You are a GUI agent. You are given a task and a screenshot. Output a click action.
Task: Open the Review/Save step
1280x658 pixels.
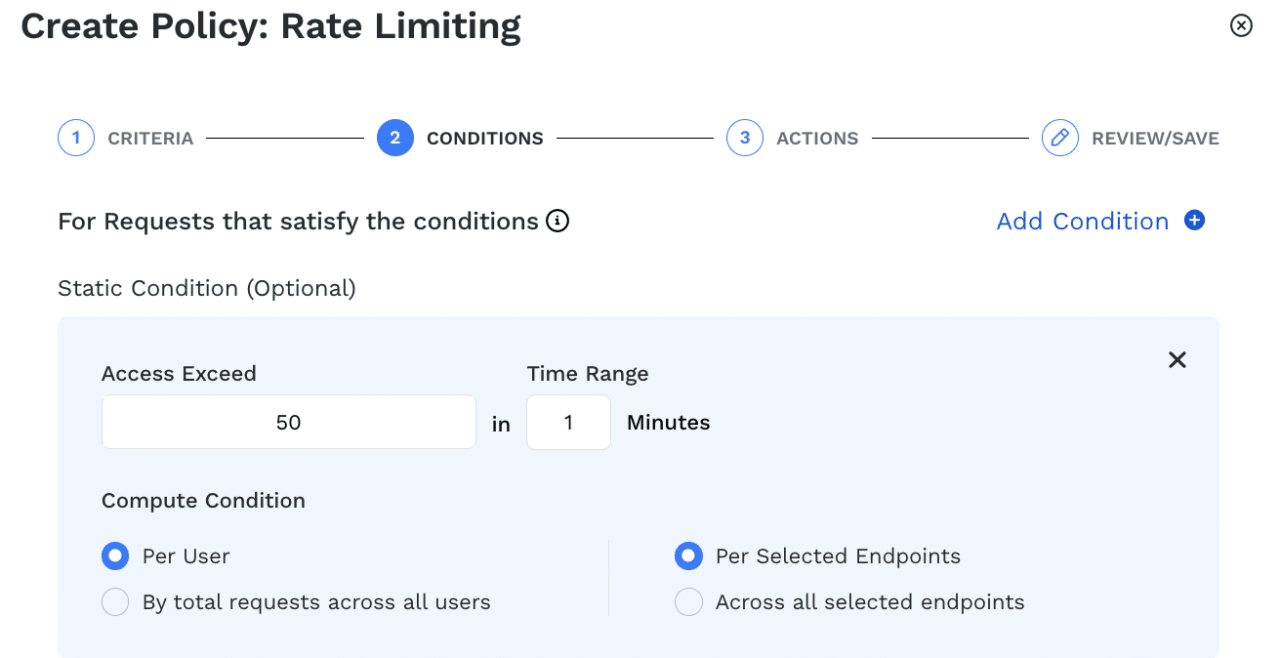coord(1157,137)
